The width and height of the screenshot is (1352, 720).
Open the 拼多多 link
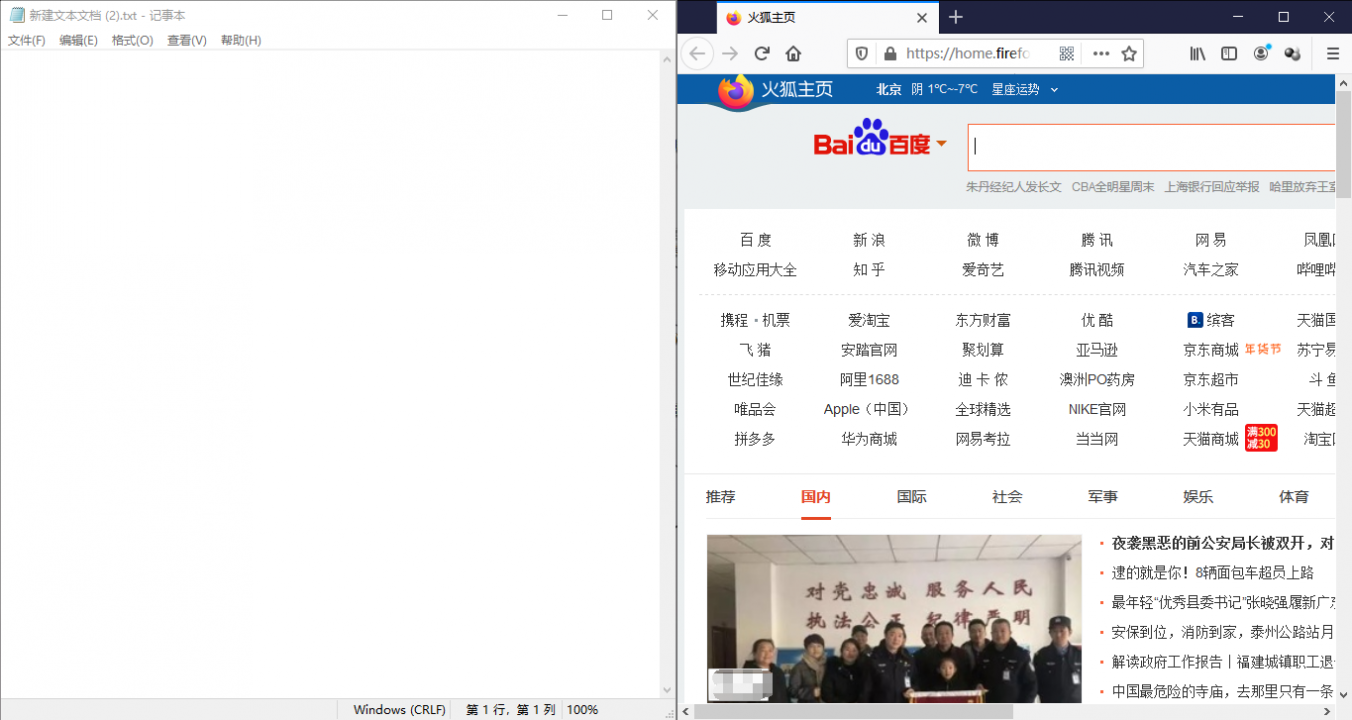[755, 439]
